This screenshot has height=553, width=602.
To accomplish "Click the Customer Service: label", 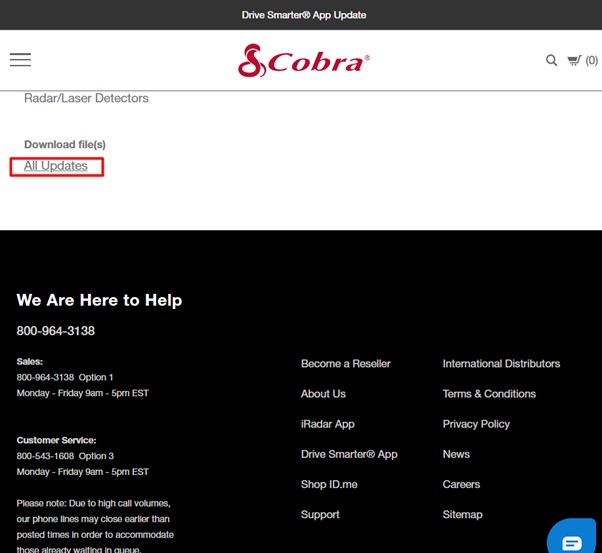I will coord(56,440).
